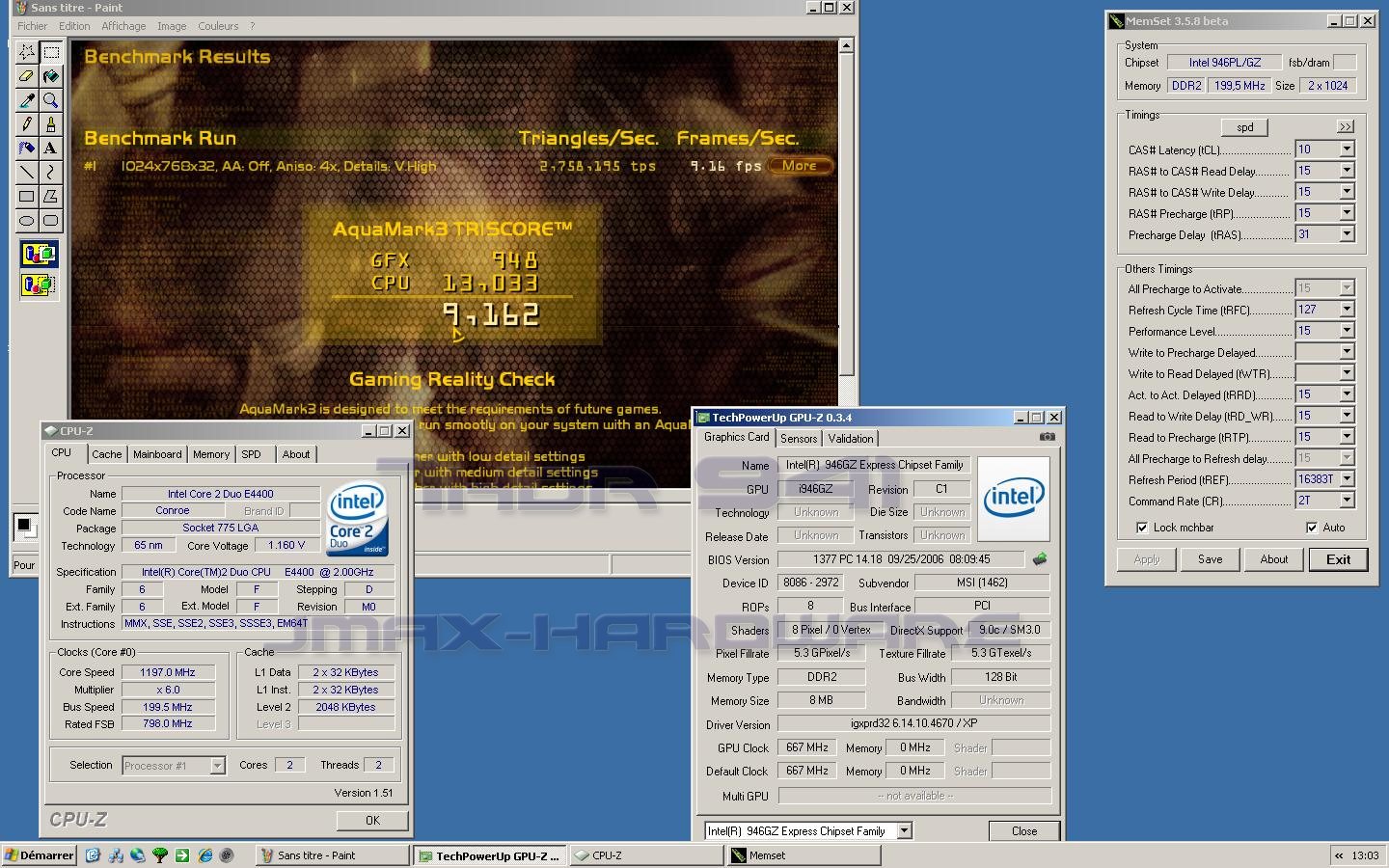Switch to the CPU-Z taskbar button
This screenshot has width=1389, height=868.
645,855
